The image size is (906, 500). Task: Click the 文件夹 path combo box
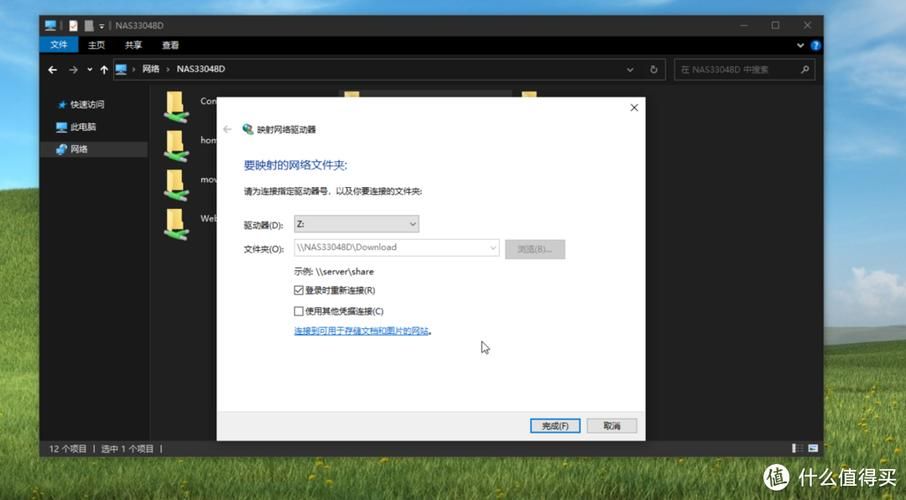tap(397, 247)
